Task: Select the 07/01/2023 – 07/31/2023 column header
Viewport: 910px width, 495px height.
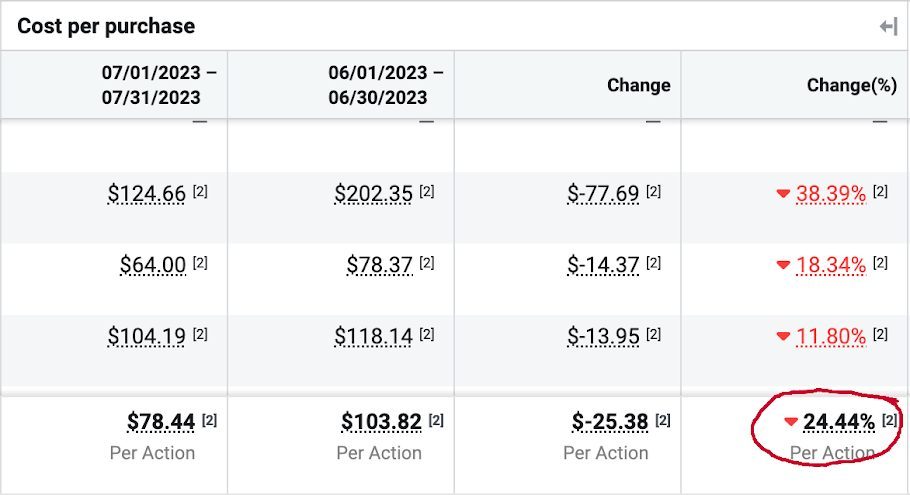Action: point(159,85)
